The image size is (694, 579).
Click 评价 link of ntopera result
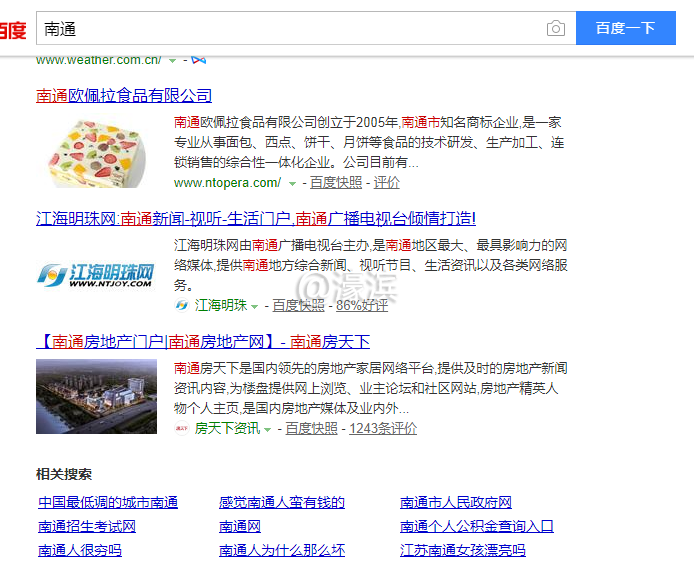386,182
